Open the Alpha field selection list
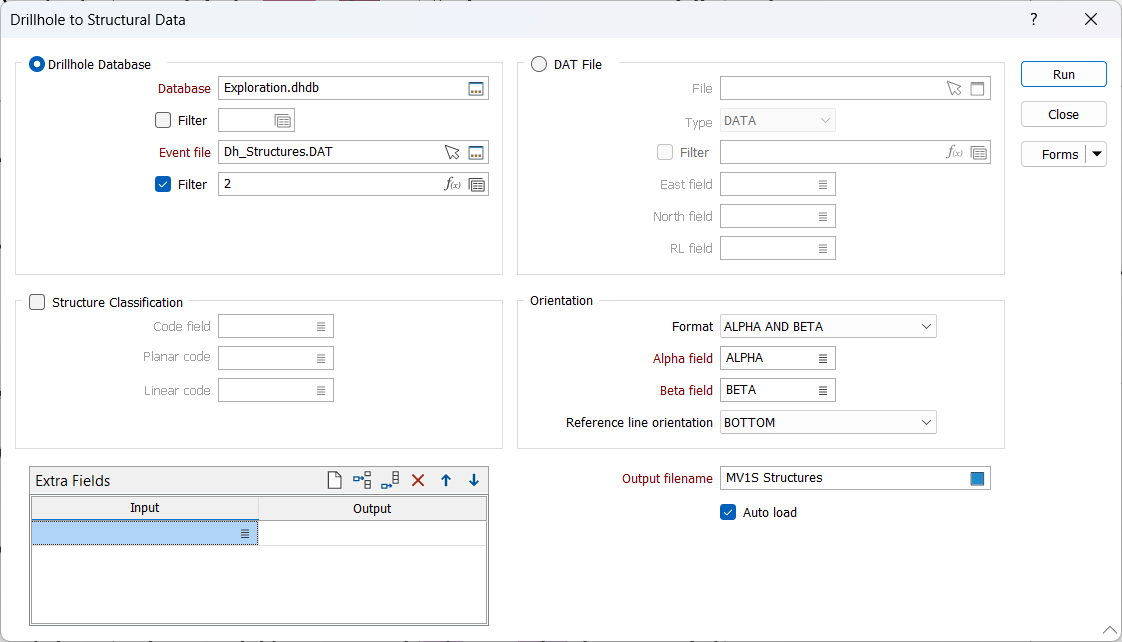Screen dimensions: 1122x642 click(825, 358)
